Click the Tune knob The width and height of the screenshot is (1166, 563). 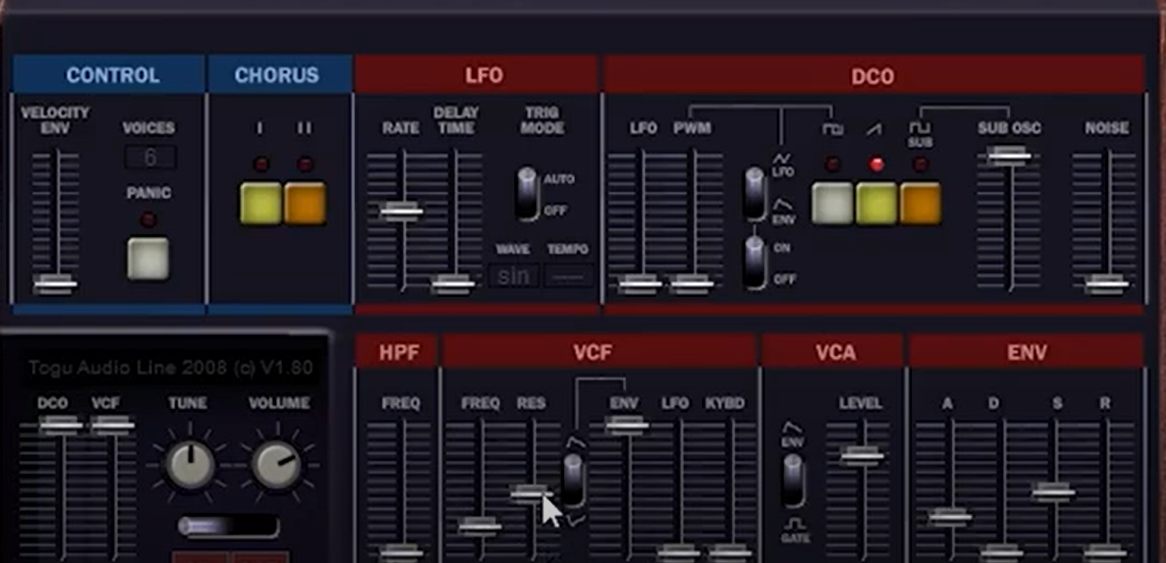tap(188, 465)
